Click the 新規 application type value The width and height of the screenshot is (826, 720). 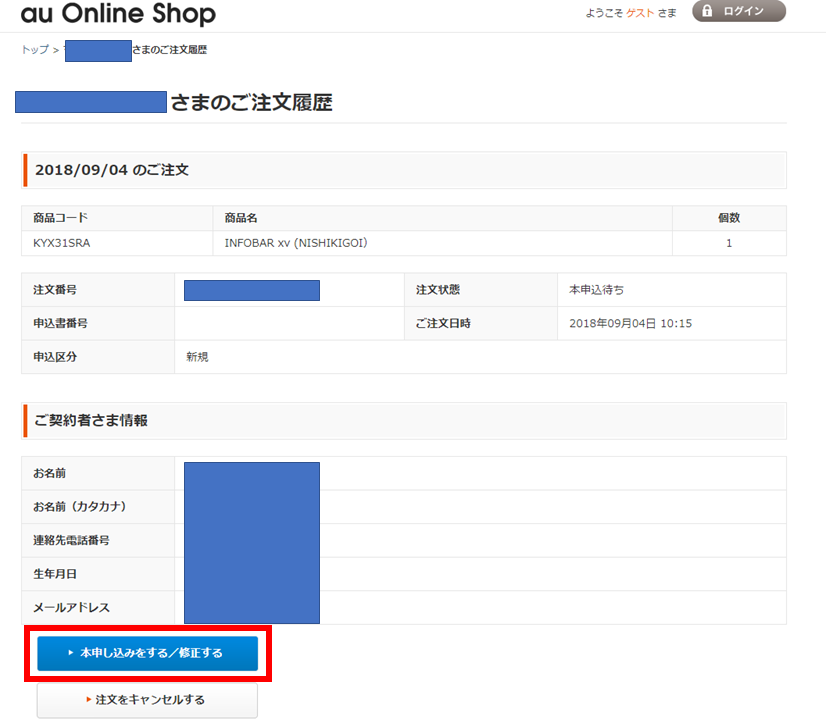point(197,357)
